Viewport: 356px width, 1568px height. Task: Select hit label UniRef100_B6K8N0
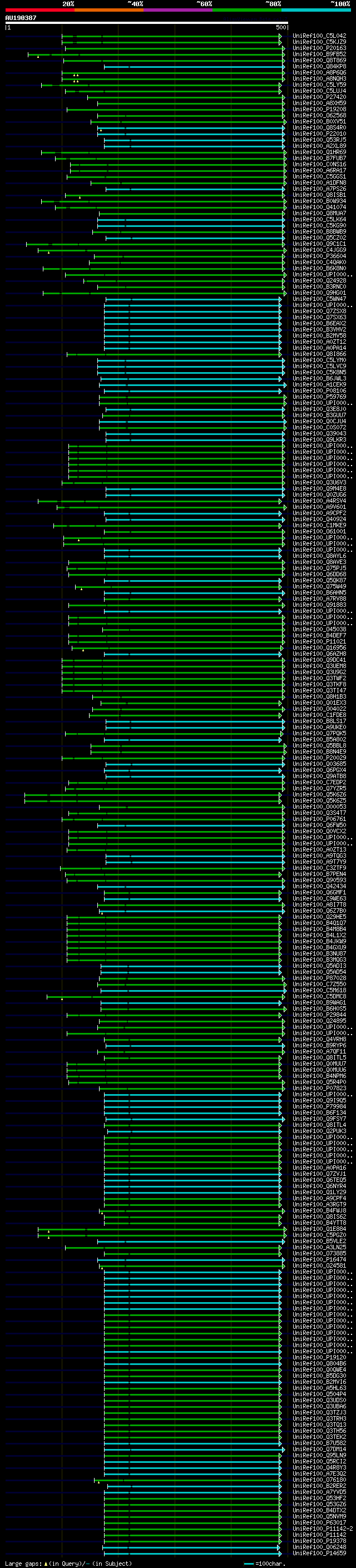click(319, 269)
